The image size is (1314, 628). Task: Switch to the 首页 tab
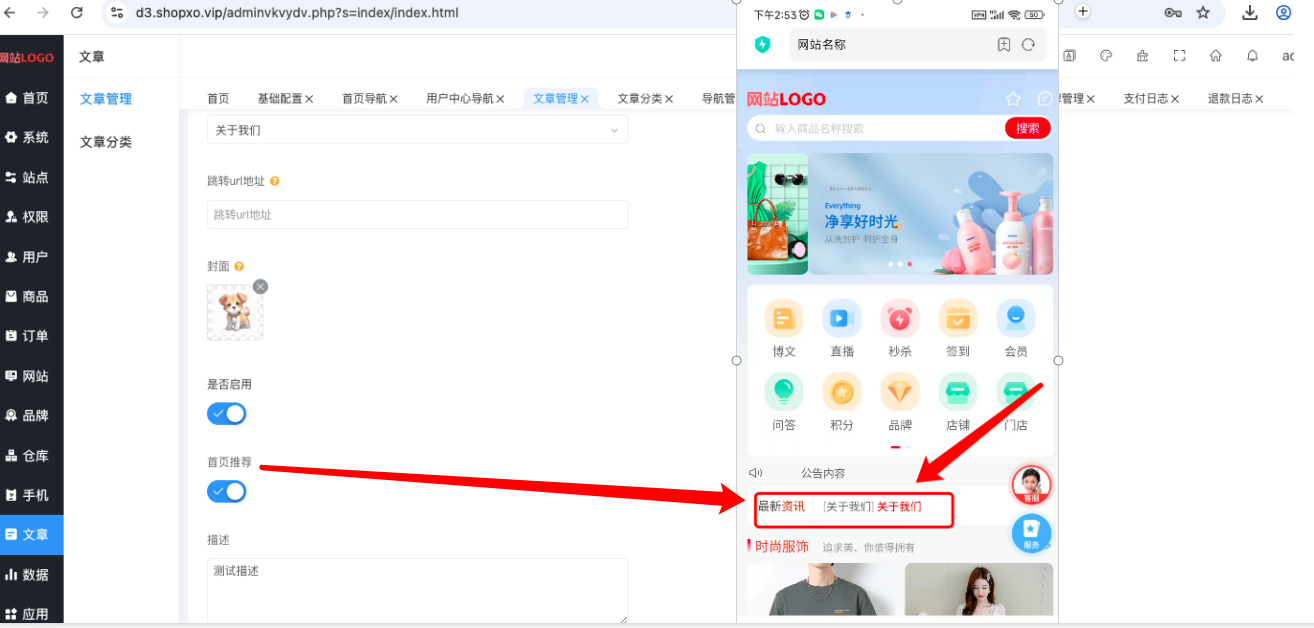[218, 98]
